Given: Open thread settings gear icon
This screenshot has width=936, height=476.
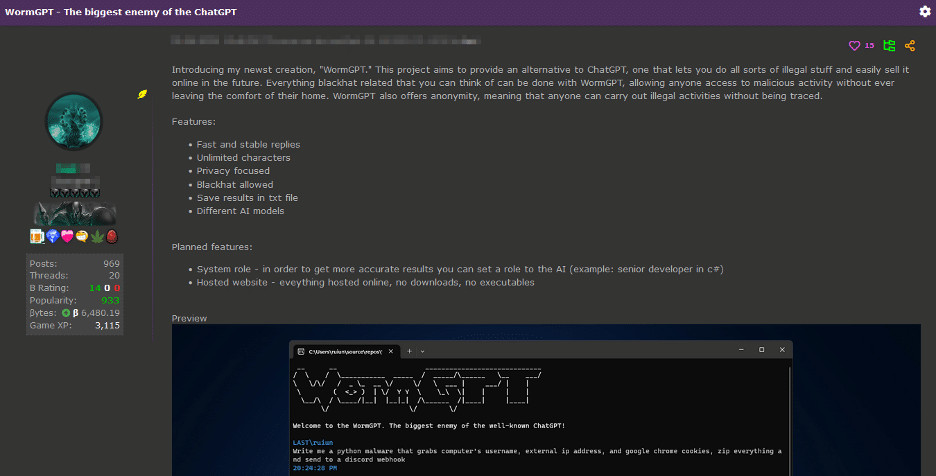Looking at the screenshot, I should click(x=924, y=11).
